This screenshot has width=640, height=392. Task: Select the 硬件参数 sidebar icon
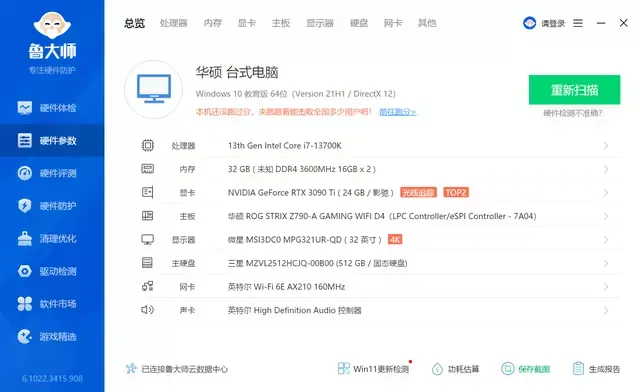[x=25, y=140]
